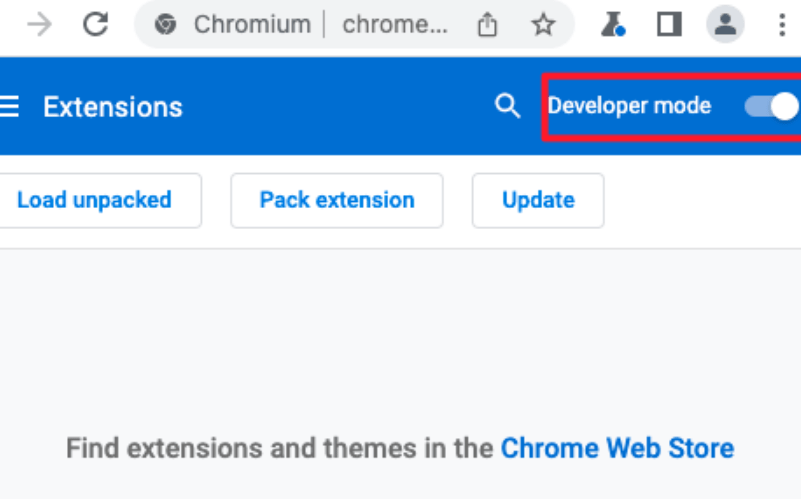Click the Extensions page title
Screen dimensions: 801x499
(x=113, y=107)
